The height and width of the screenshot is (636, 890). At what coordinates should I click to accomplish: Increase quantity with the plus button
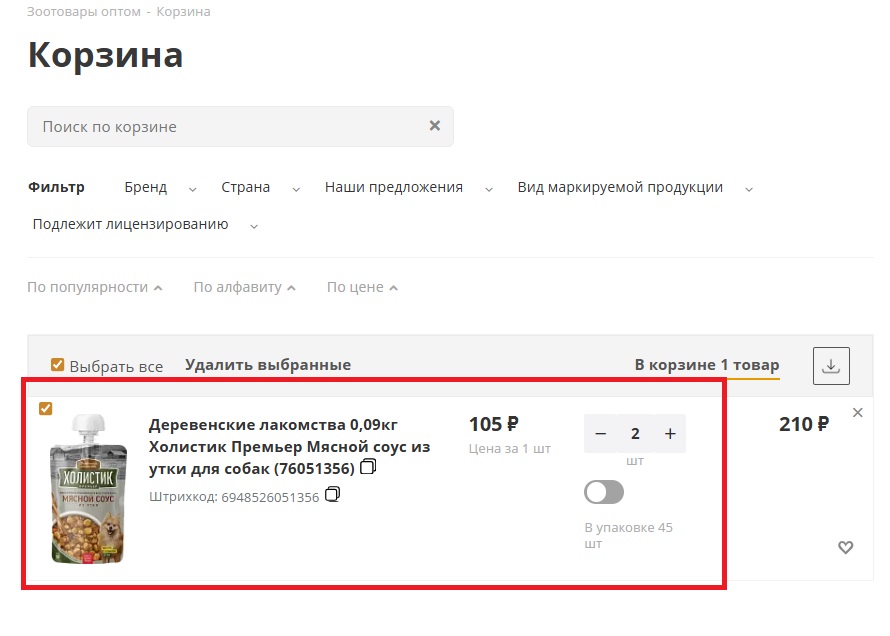(670, 434)
